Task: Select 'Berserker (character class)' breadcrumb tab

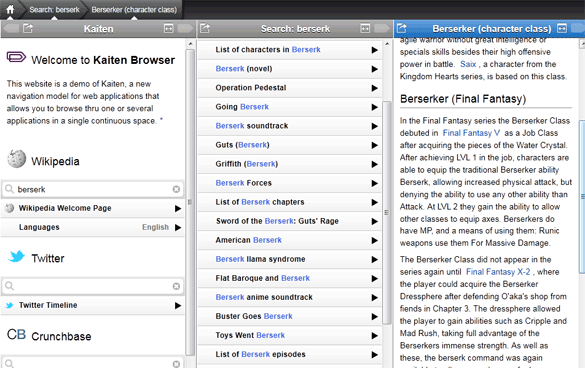Action: tap(134, 10)
